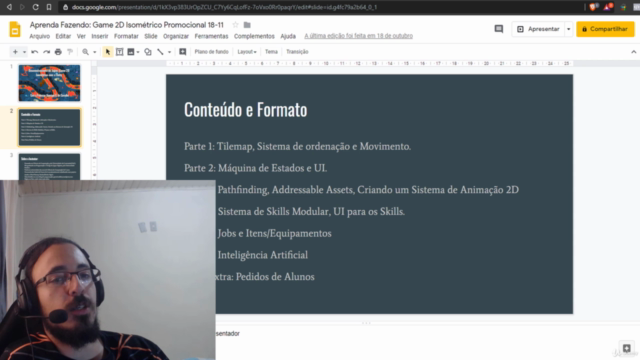Open the move-to-folder icon

pos(247,25)
